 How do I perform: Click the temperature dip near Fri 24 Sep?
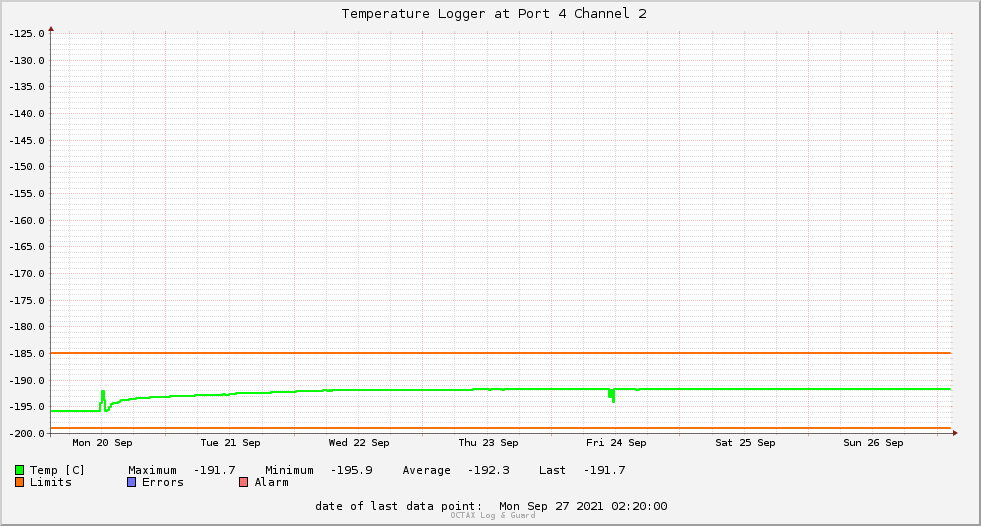(x=612, y=396)
